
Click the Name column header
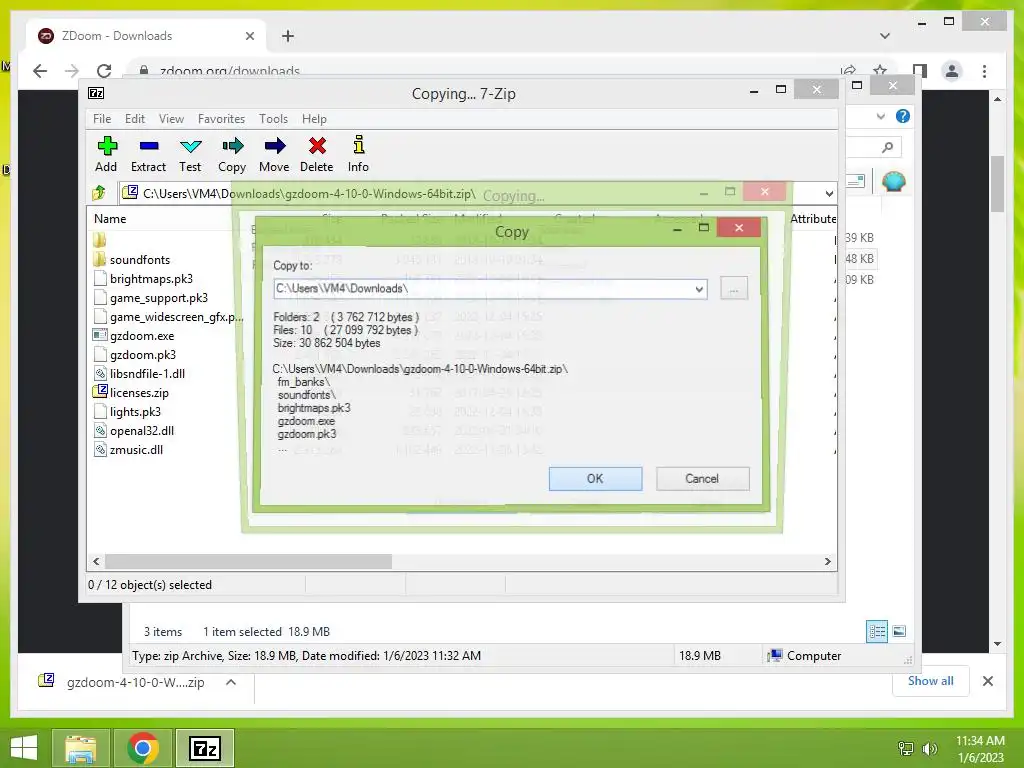[x=110, y=219]
